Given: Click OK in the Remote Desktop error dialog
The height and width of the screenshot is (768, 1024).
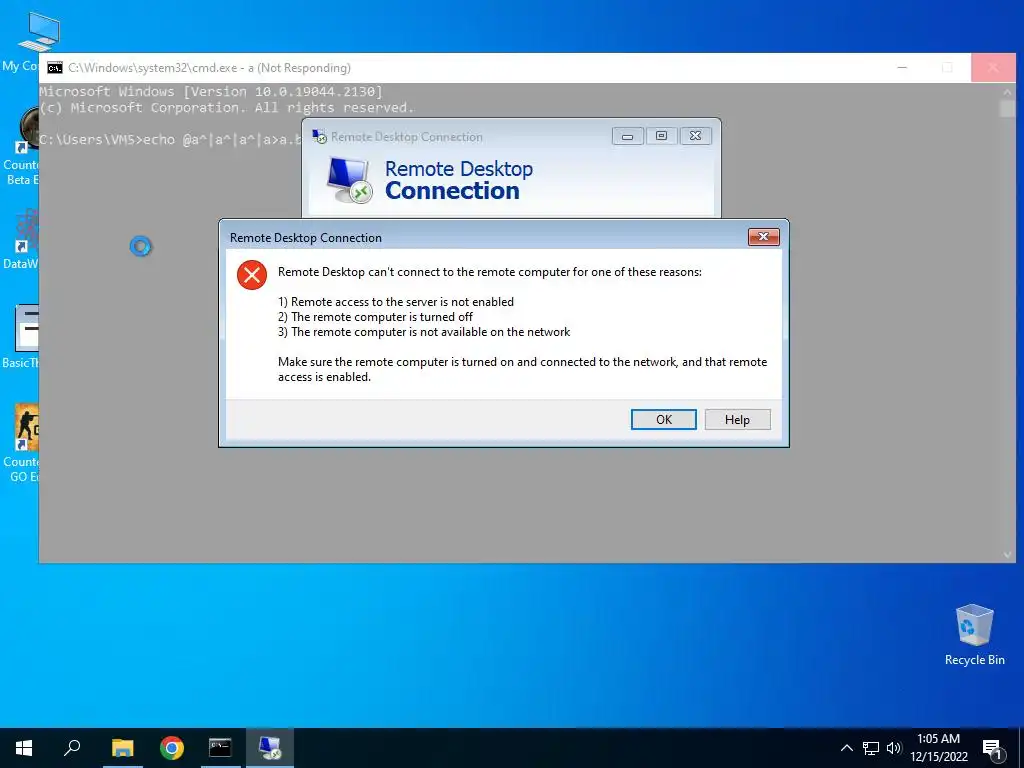Looking at the screenshot, I should coord(664,419).
